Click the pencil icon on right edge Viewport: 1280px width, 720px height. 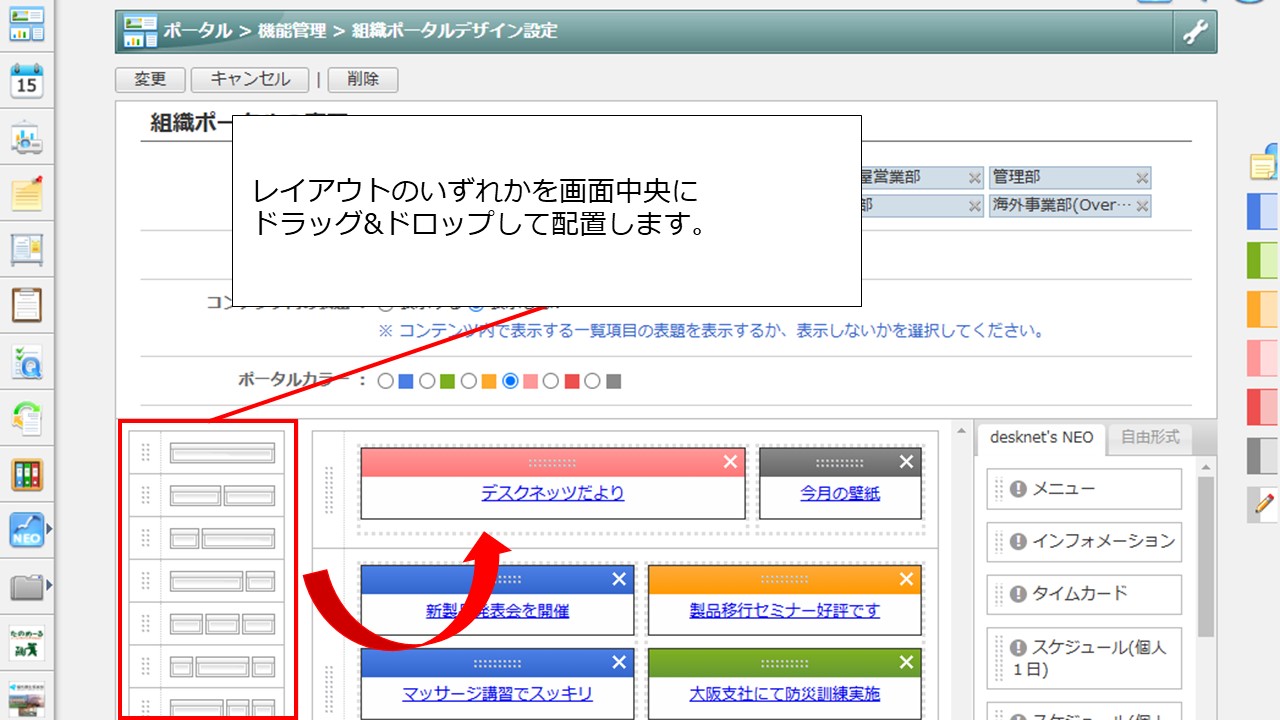point(1264,505)
